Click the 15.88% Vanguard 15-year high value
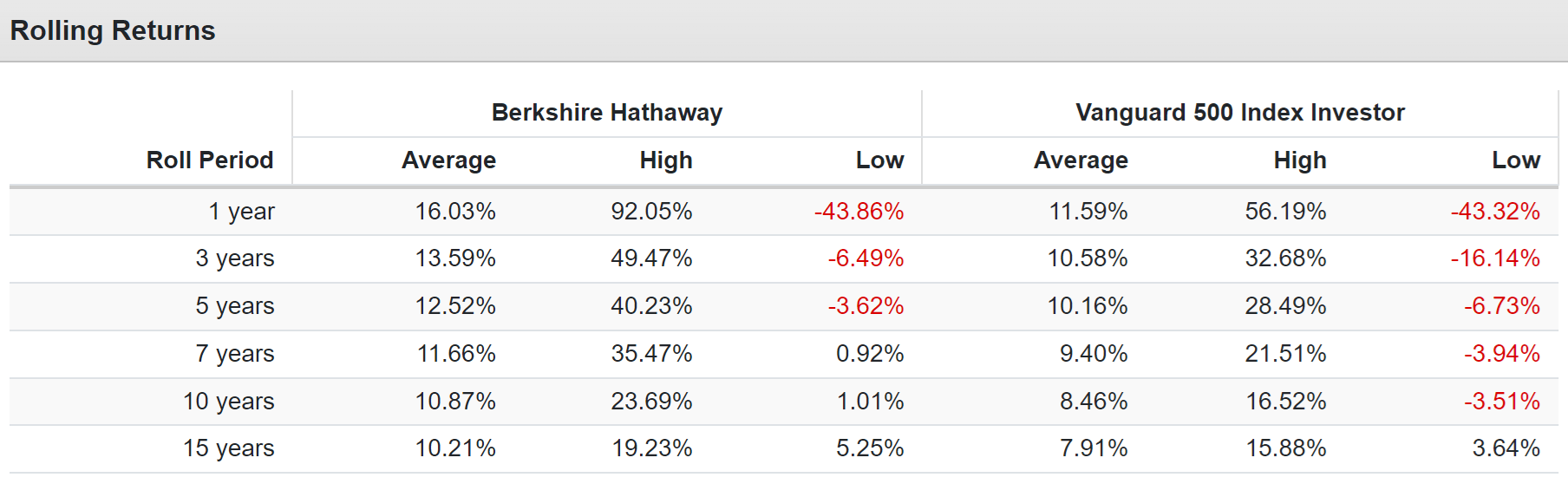The height and width of the screenshot is (497, 1568). point(1285,448)
